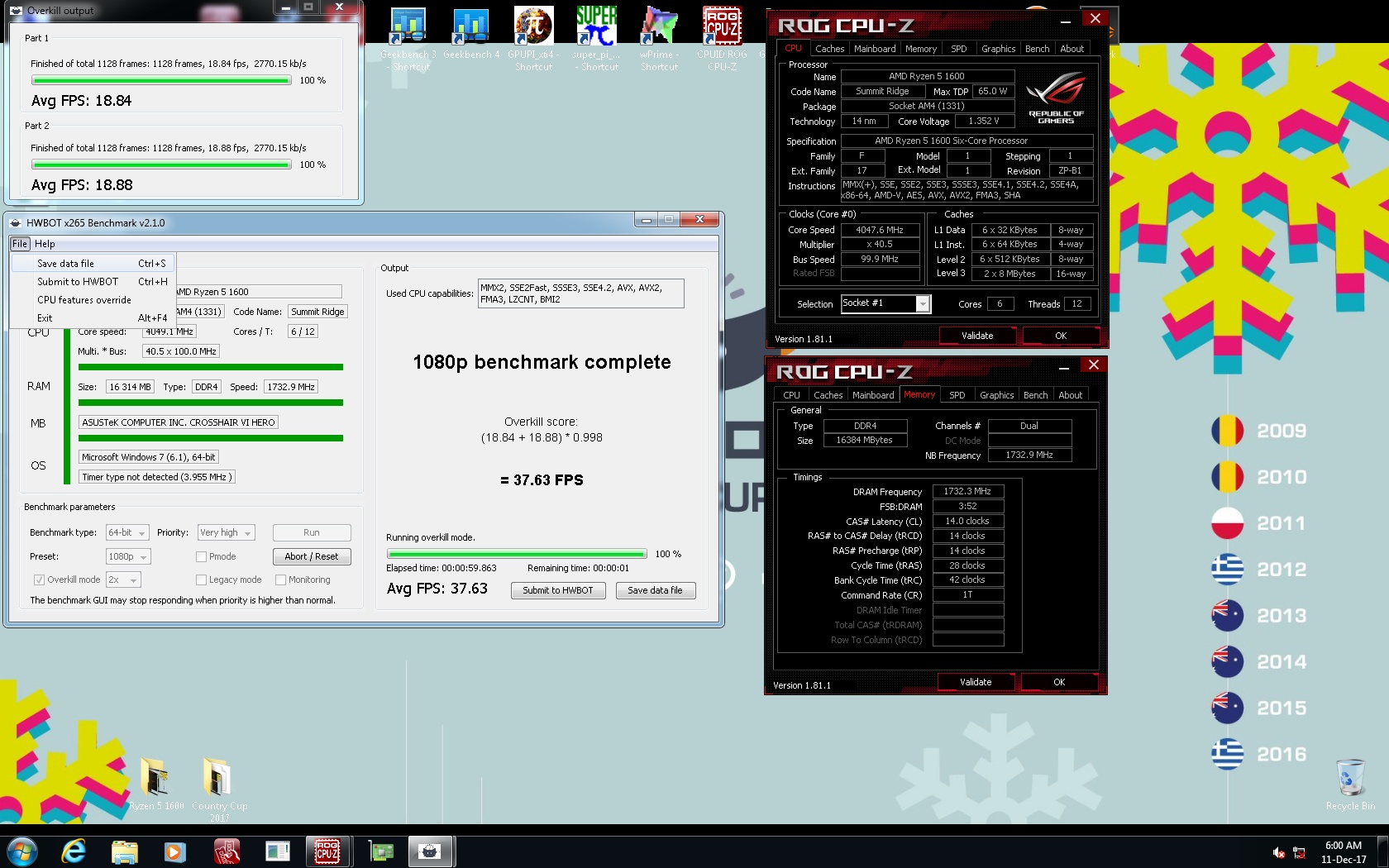Click Validate in the lower CPU-Z Memory window
Image resolution: width=1389 pixels, height=868 pixels.
(976, 682)
